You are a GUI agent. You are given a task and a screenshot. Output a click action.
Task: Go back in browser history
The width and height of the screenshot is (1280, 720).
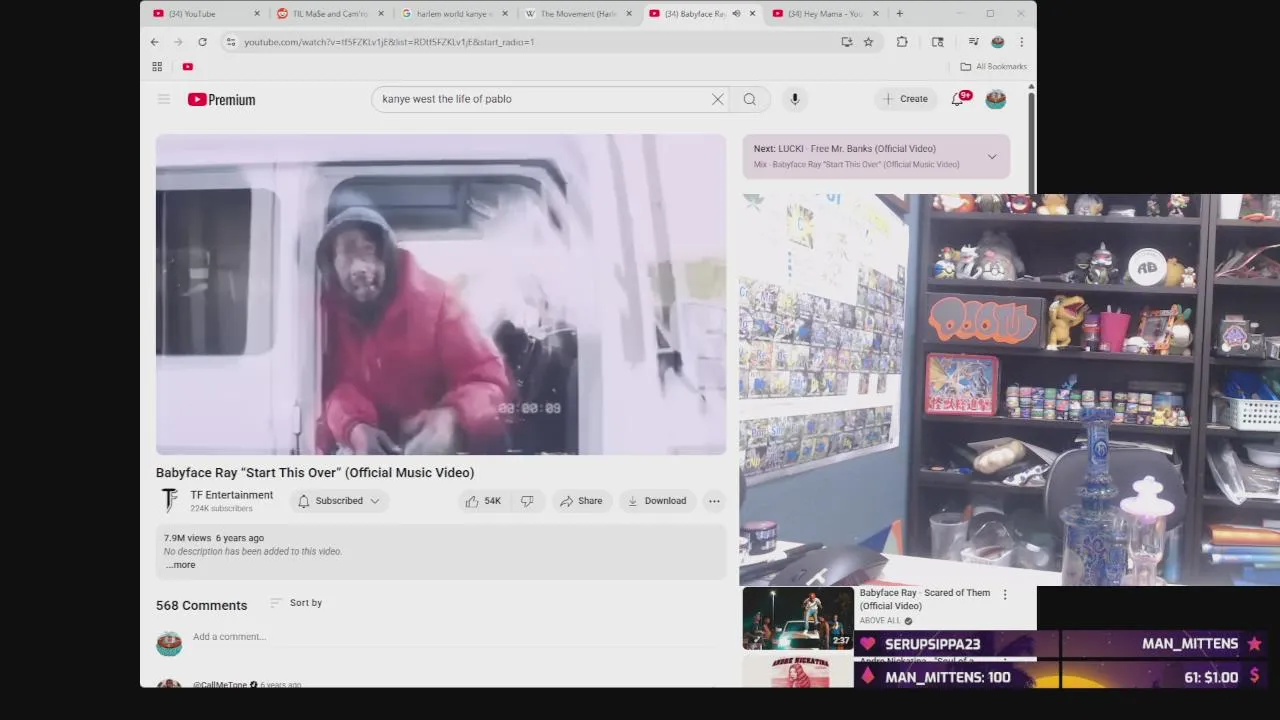pyautogui.click(x=155, y=42)
